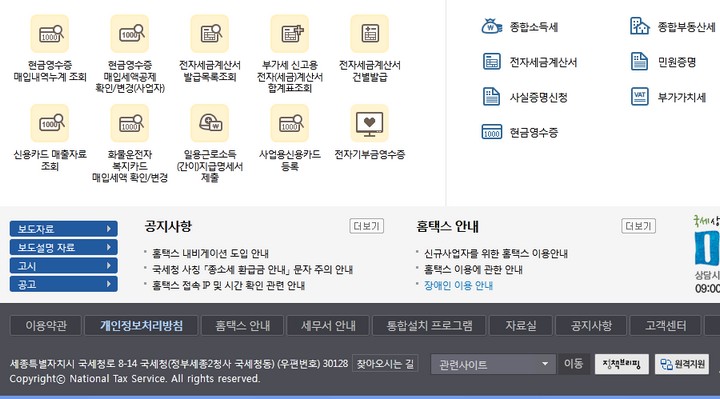Open 현금영수증 매입세액공제 확인/변경 icon
The height and width of the screenshot is (399, 720).
[129, 34]
